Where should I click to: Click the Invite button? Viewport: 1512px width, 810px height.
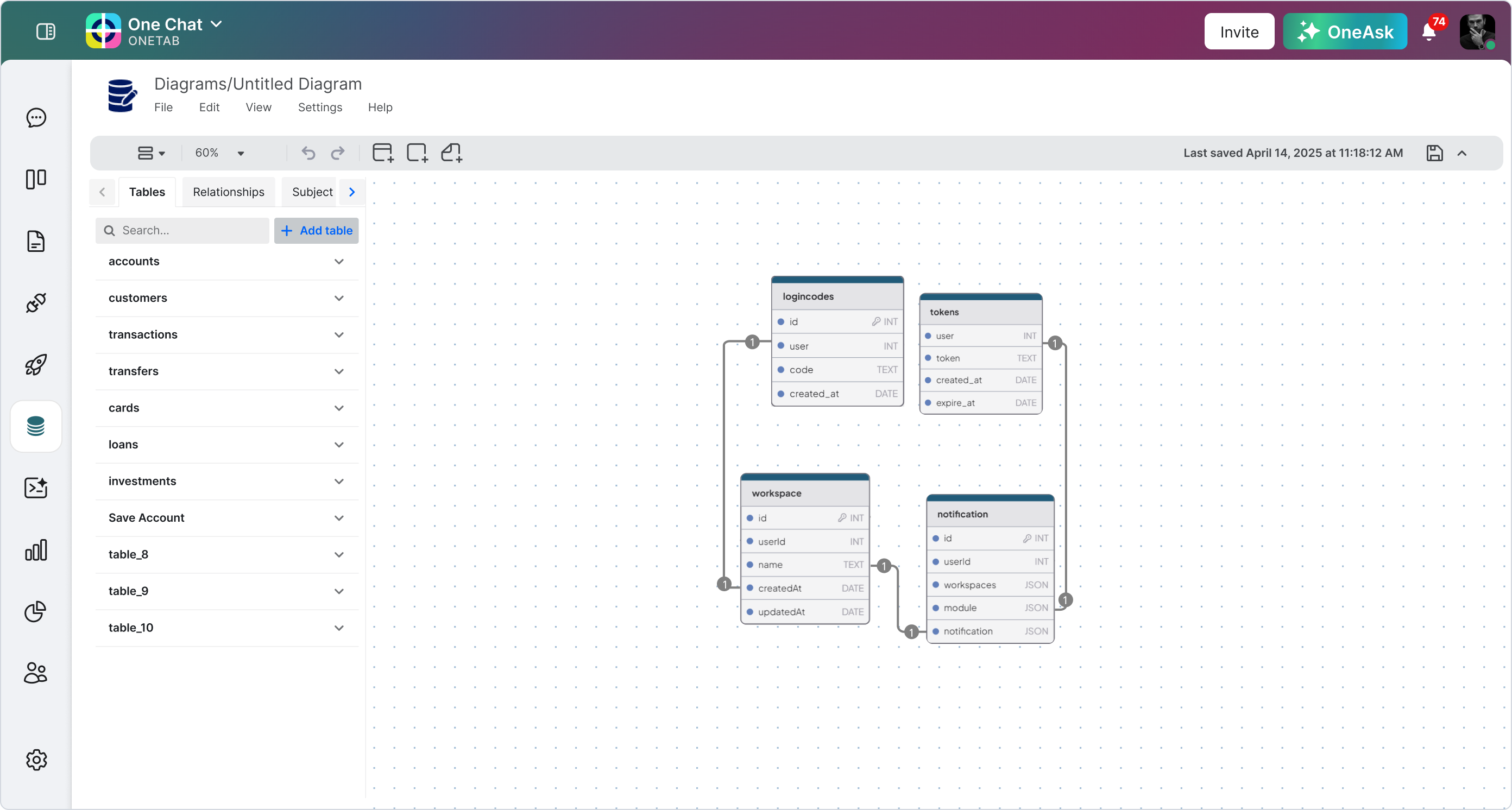pos(1239,31)
